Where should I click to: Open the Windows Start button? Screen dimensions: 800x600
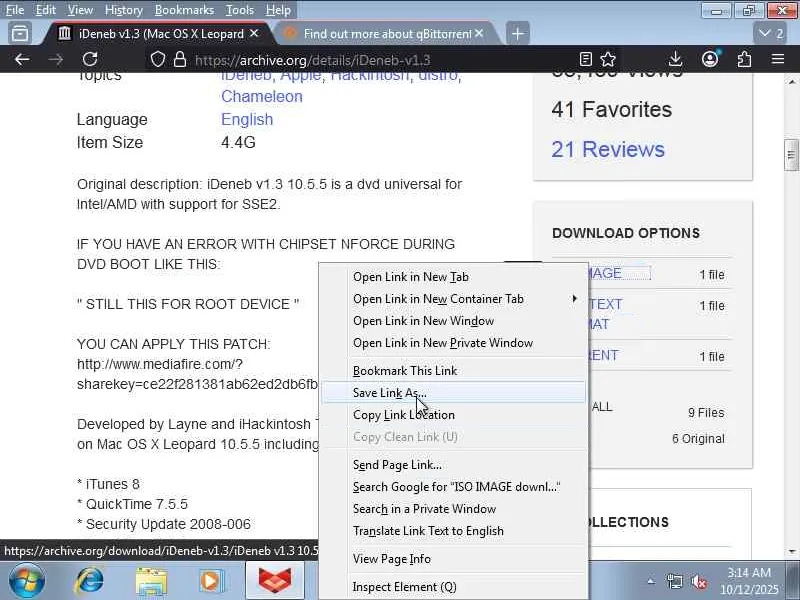27,581
